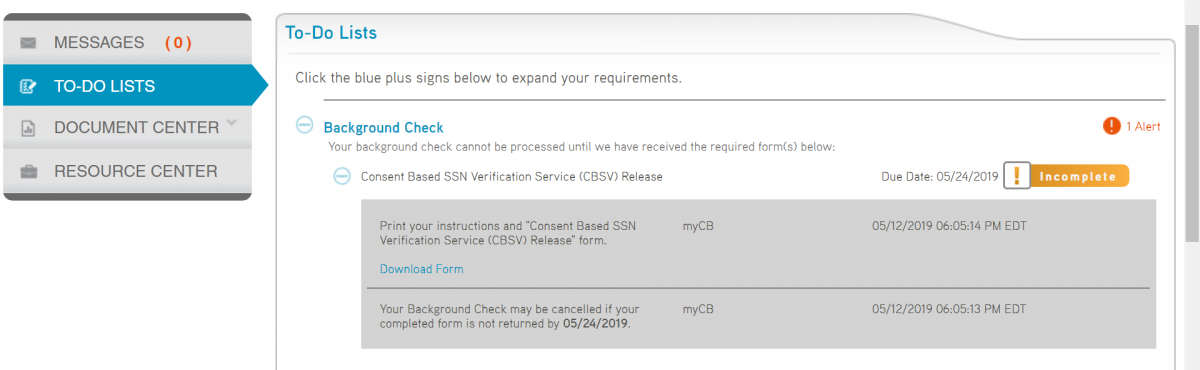Click the Messages envelope icon
Viewport: 1200px width, 370px height.
pyautogui.click(x=28, y=43)
